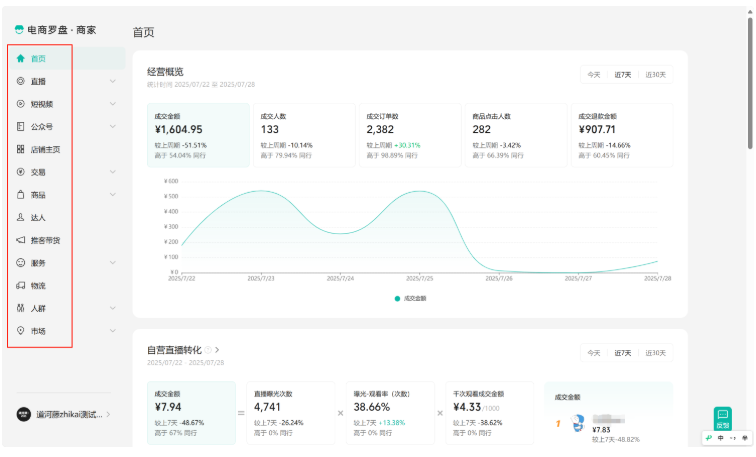Viewport: 756px width, 457px height.
Task: Switch 自营直播转化 range to 今天
Action: coord(594,353)
